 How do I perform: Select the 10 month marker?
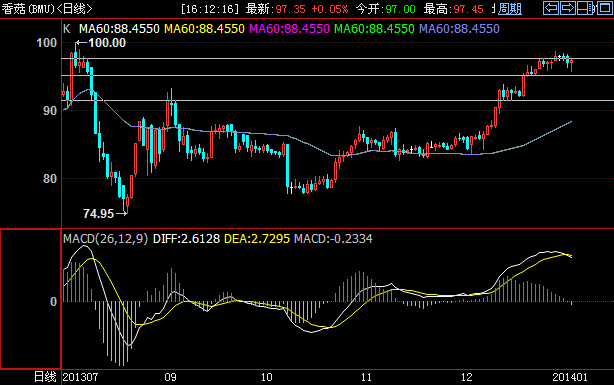click(266, 377)
